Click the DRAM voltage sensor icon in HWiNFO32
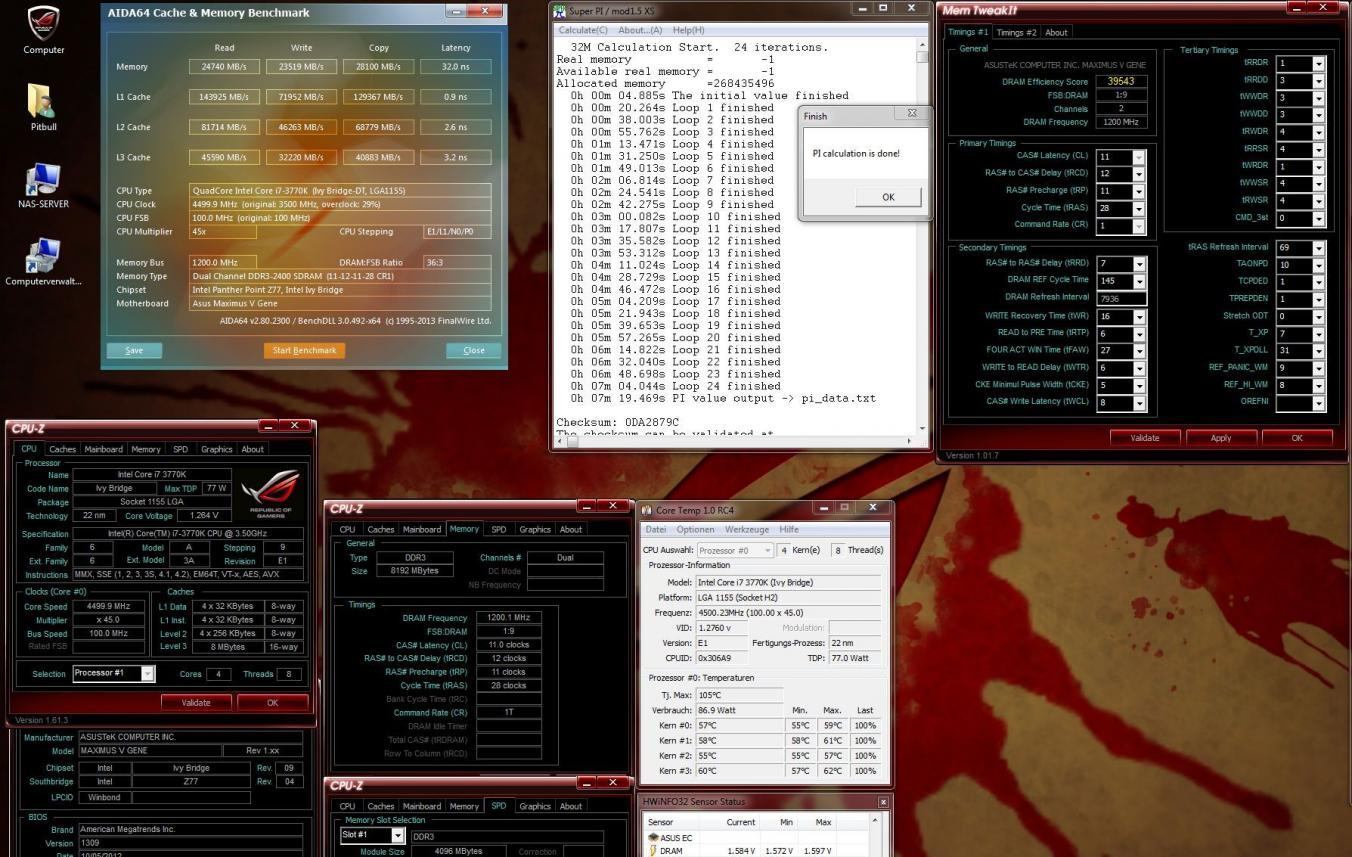 654,851
